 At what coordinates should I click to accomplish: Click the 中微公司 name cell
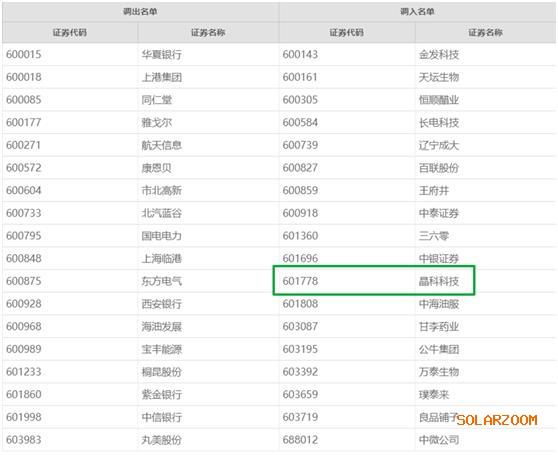click(439, 440)
